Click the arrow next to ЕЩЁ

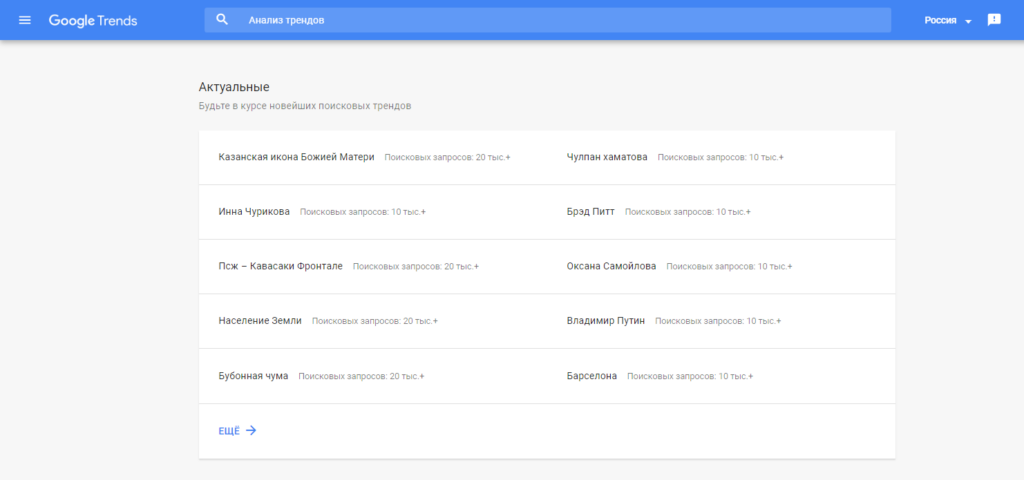tap(251, 431)
